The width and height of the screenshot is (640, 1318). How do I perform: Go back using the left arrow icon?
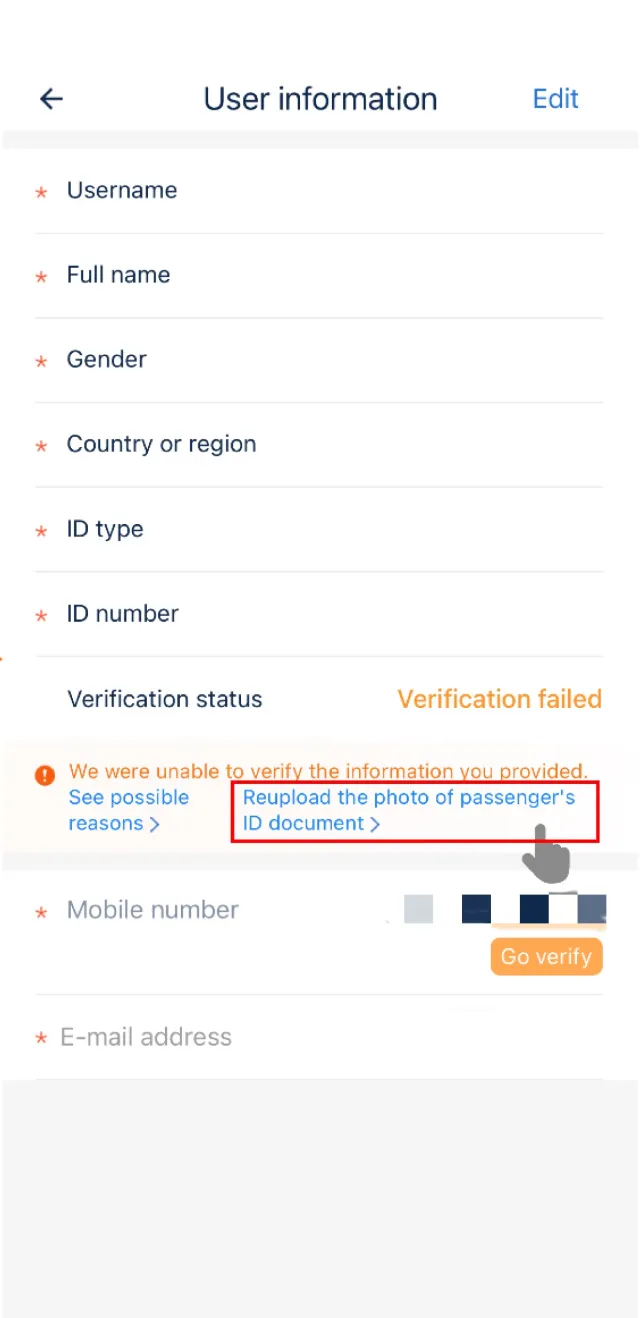[x=51, y=98]
